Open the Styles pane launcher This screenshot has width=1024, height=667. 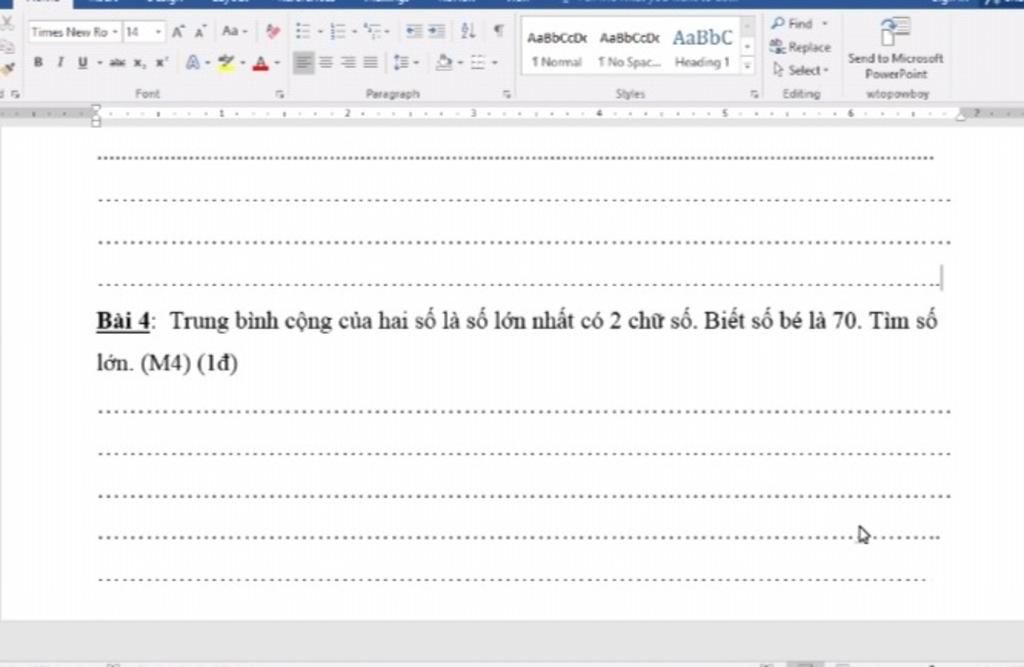[x=754, y=95]
